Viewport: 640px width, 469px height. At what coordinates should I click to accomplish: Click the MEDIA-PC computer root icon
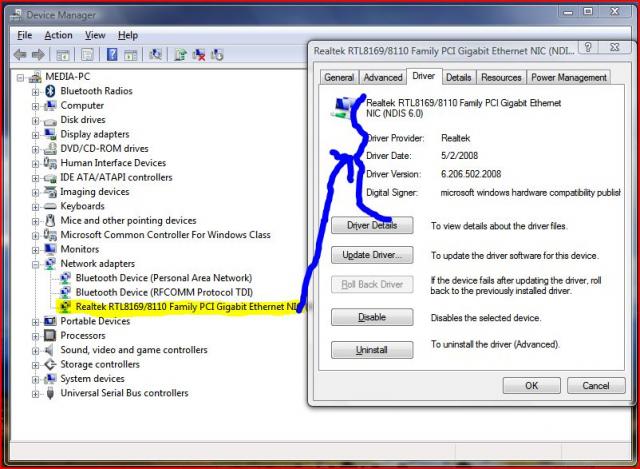coord(36,77)
